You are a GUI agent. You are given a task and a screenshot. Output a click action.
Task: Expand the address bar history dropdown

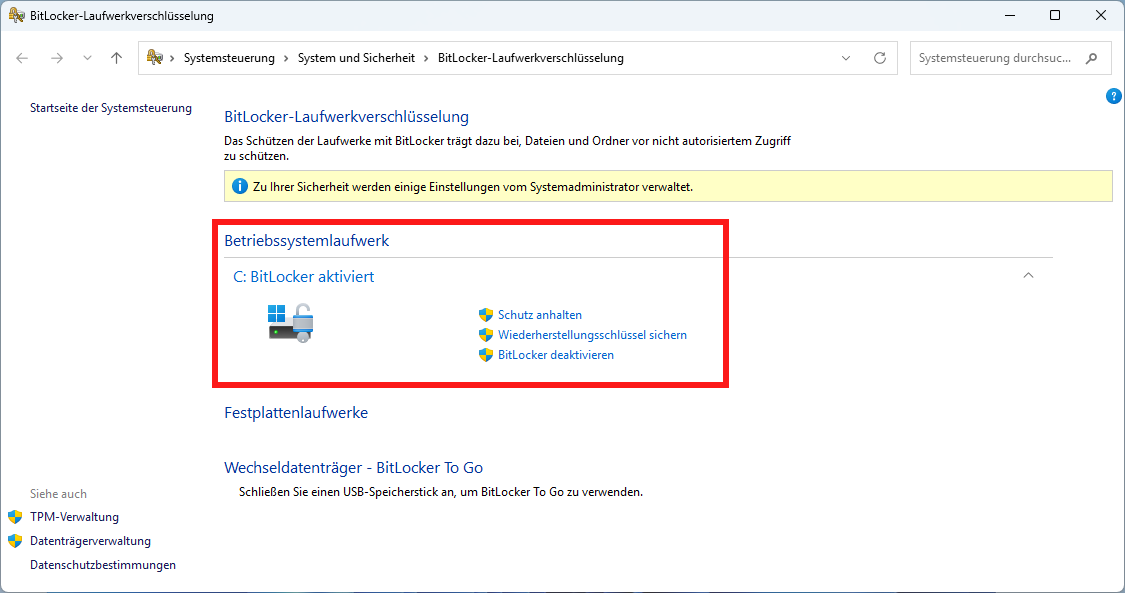[x=846, y=58]
